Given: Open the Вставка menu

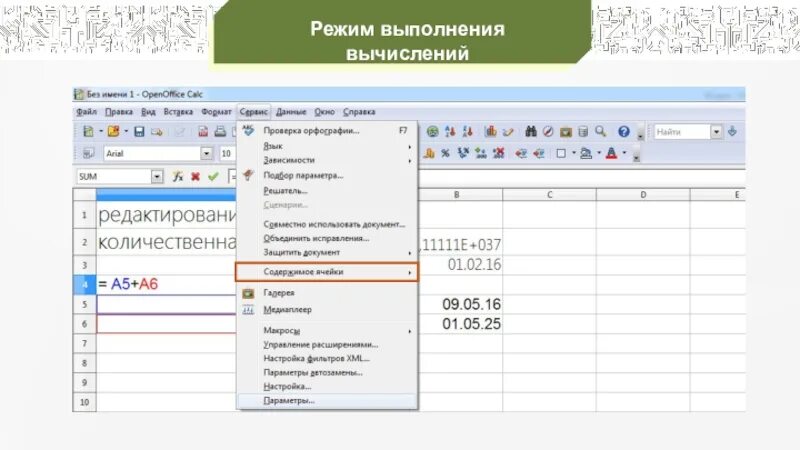Looking at the screenshot, I should click(x=178, y=112).
